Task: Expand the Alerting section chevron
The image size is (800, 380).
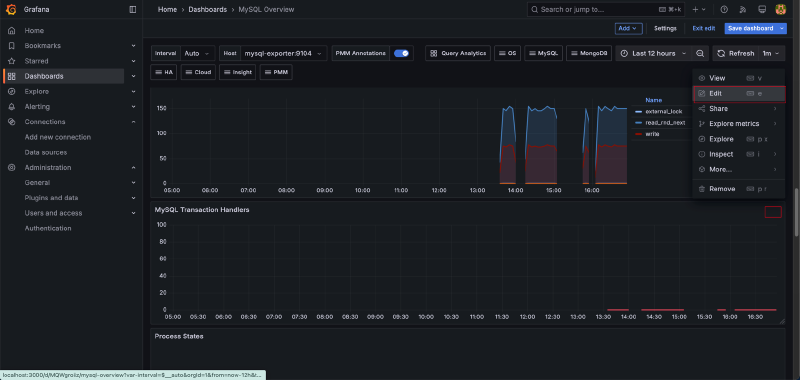Action: pyautogui.click(x=133, y=107)
